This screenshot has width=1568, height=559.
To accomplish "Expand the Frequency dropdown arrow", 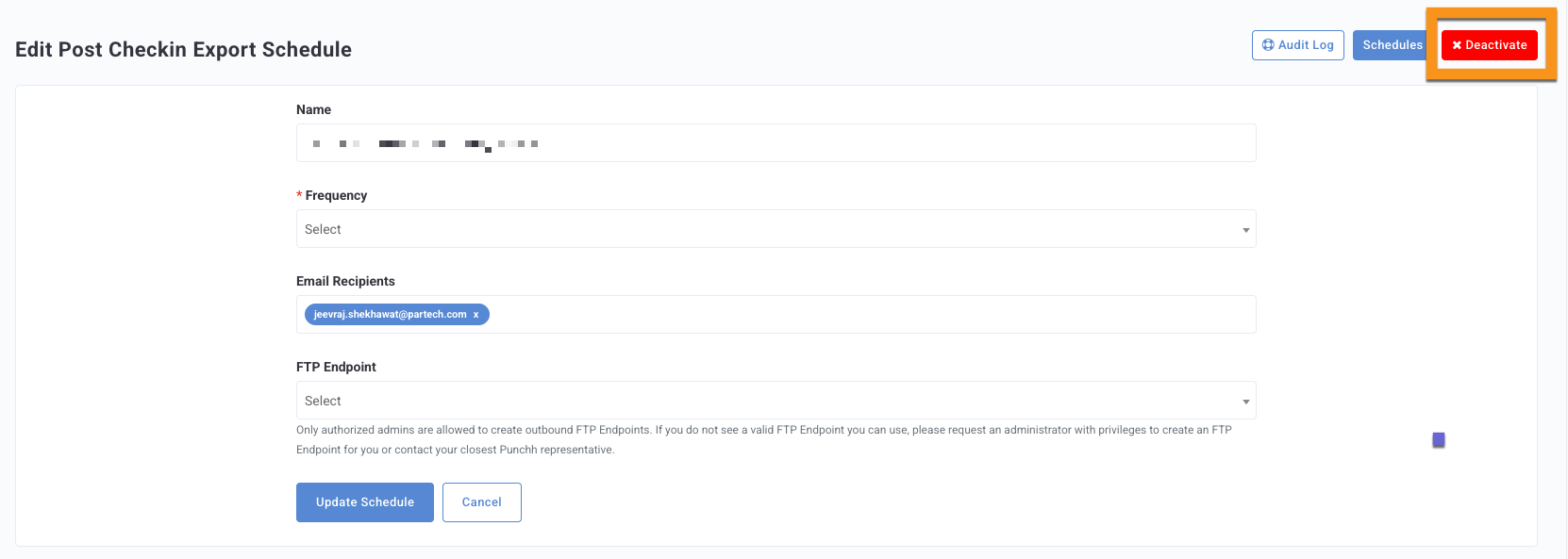I will point(1245,230).
